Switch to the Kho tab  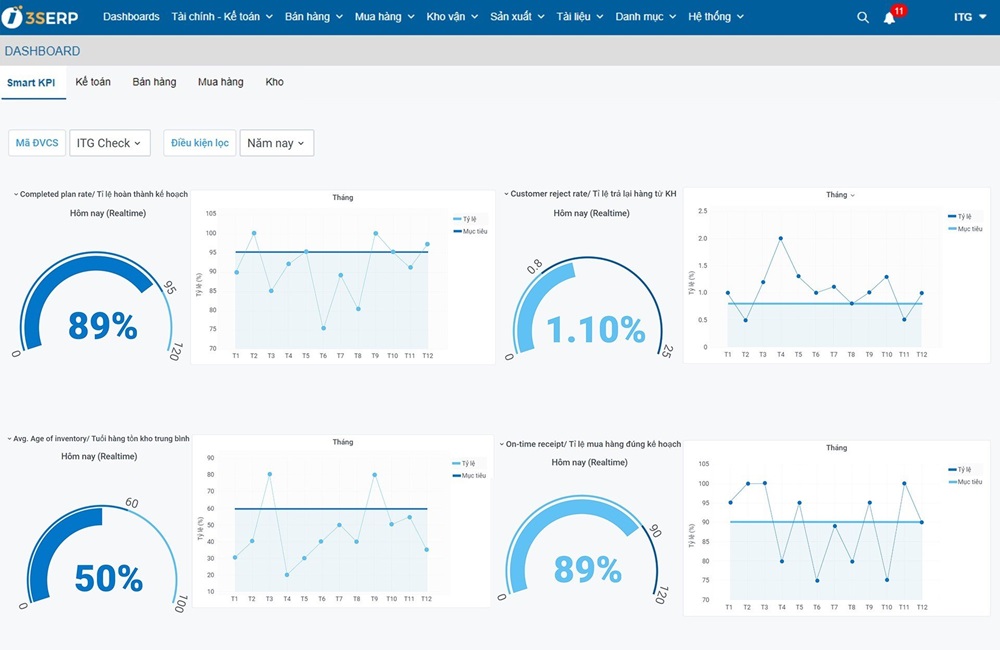coord(274,82)
